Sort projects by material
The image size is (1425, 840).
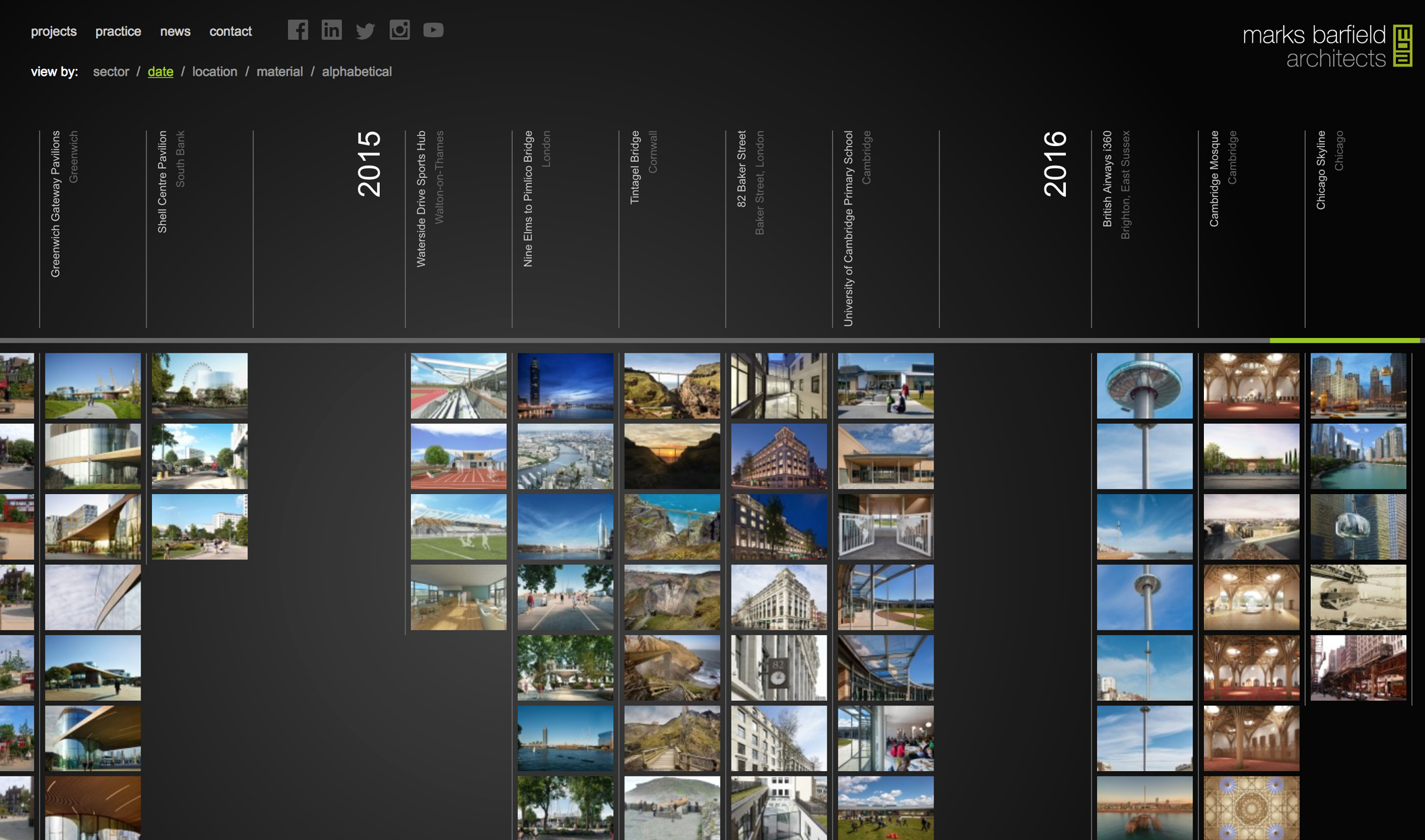tap(279, 72)
